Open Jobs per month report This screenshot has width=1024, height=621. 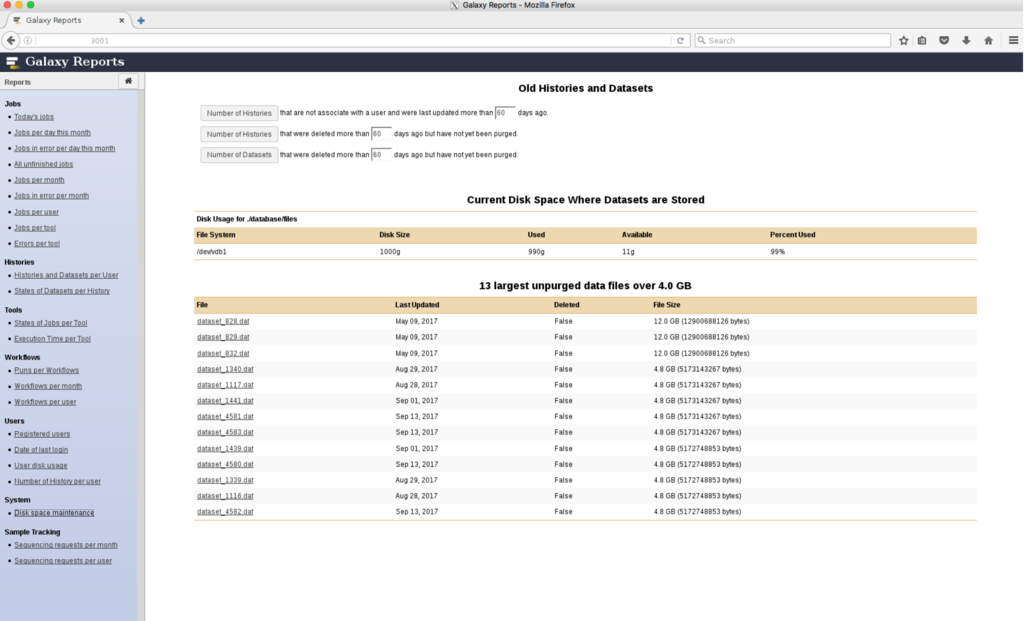click(x=39, y=180)
